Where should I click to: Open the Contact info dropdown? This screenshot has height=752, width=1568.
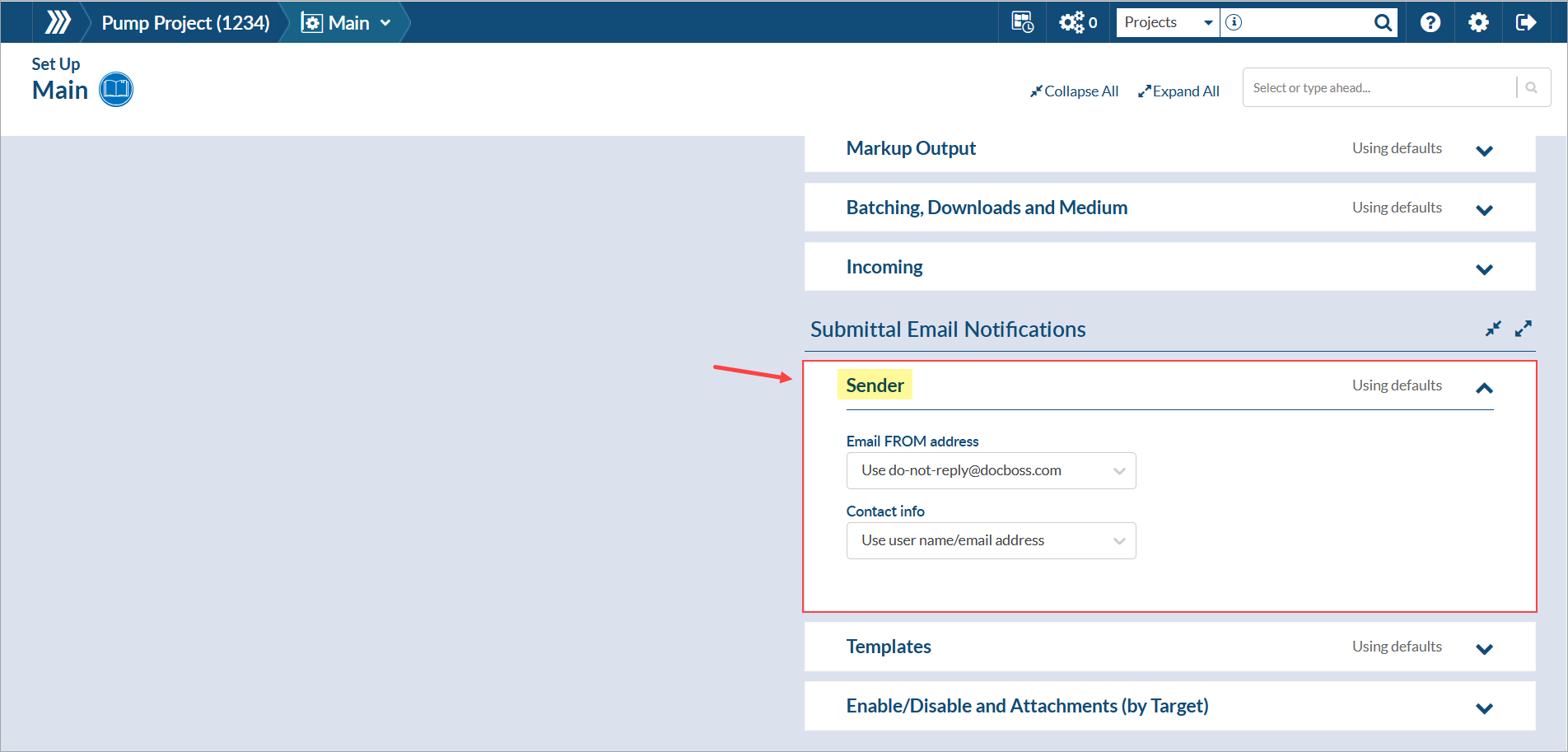(991, 541)
